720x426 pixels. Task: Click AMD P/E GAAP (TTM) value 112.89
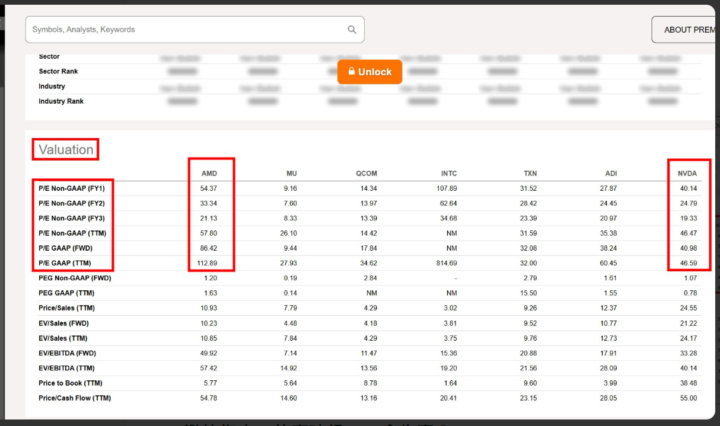(x=207, y=263)
